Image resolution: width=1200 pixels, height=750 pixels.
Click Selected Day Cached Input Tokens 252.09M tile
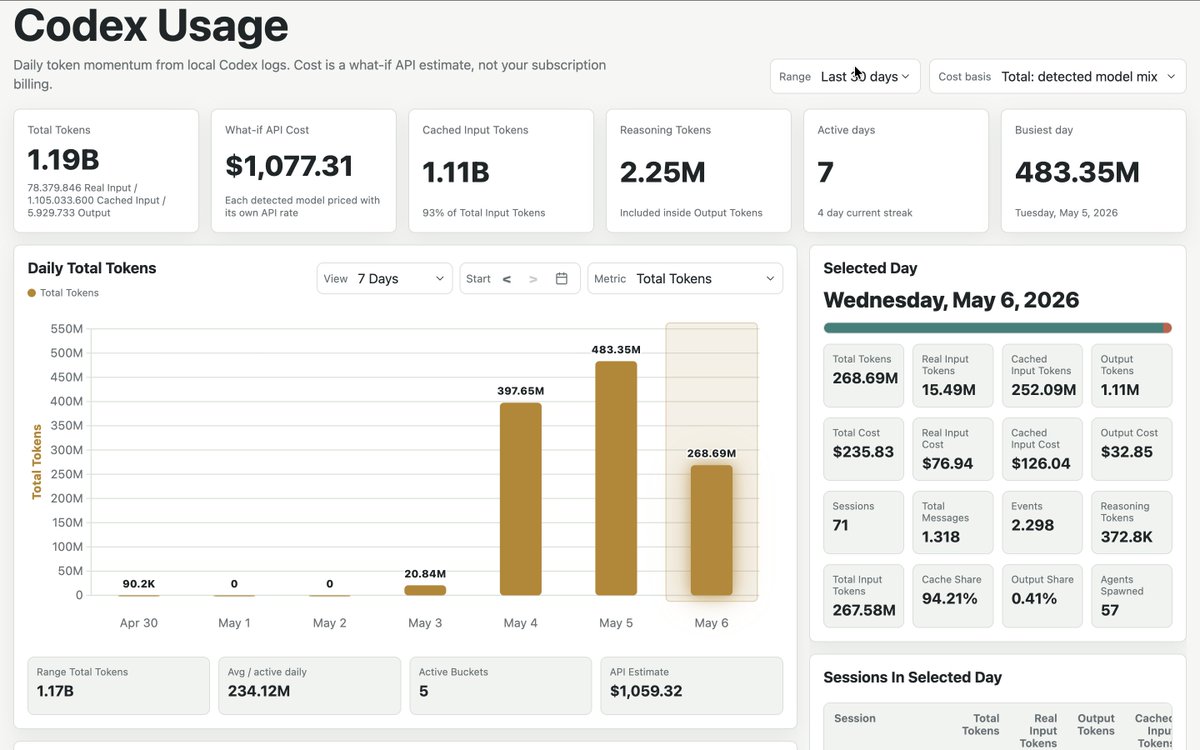1042,376
